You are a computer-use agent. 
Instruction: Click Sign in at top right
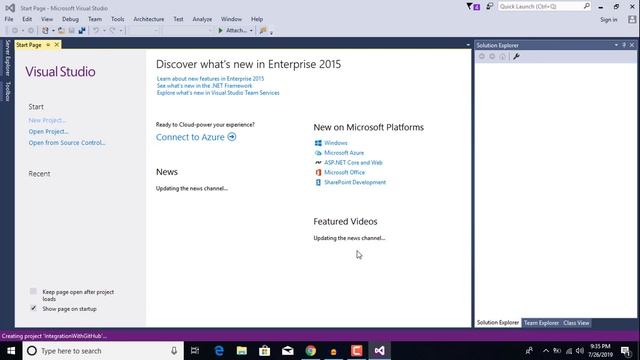click(609, 20)
